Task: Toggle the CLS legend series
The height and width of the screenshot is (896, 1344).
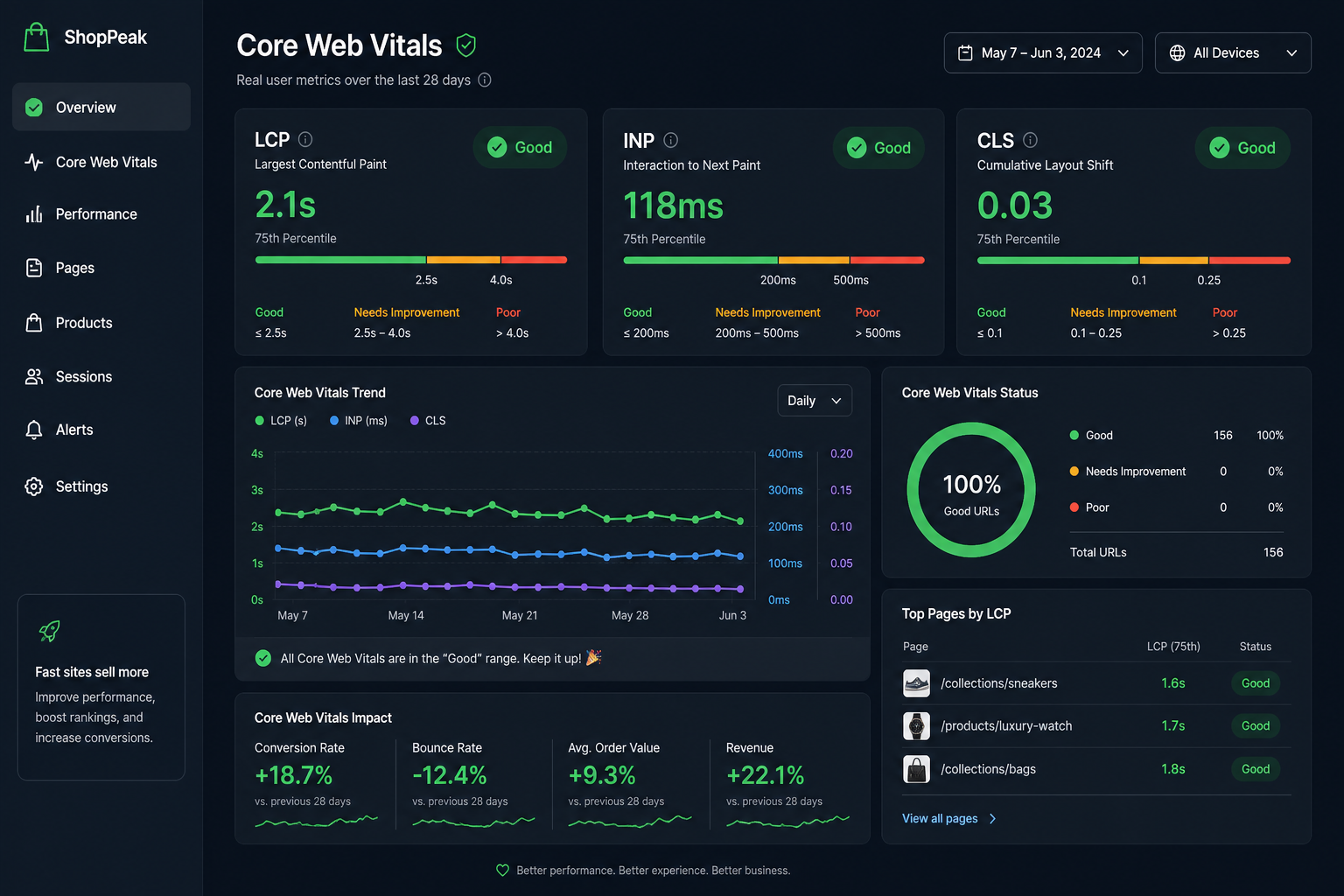Action: [x=428, y=421]
